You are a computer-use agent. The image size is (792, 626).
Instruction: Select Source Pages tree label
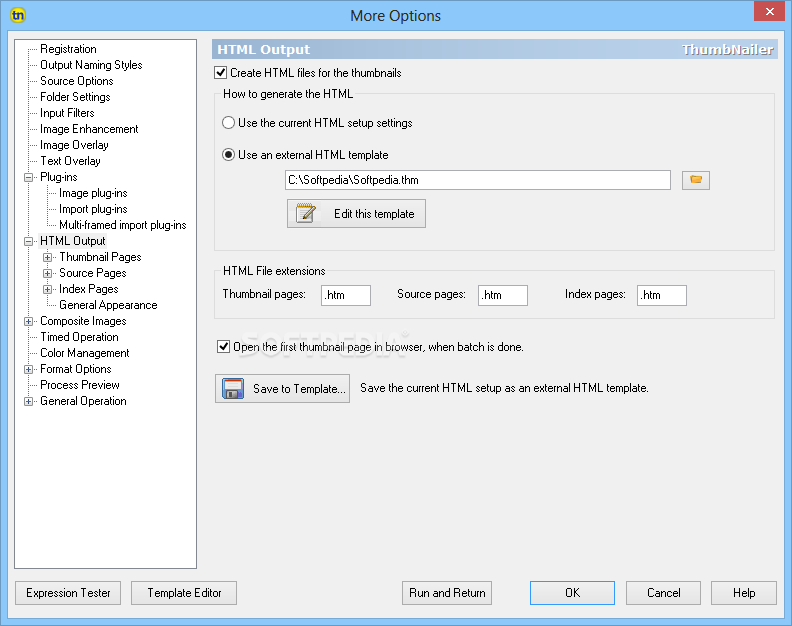(92, 273)
